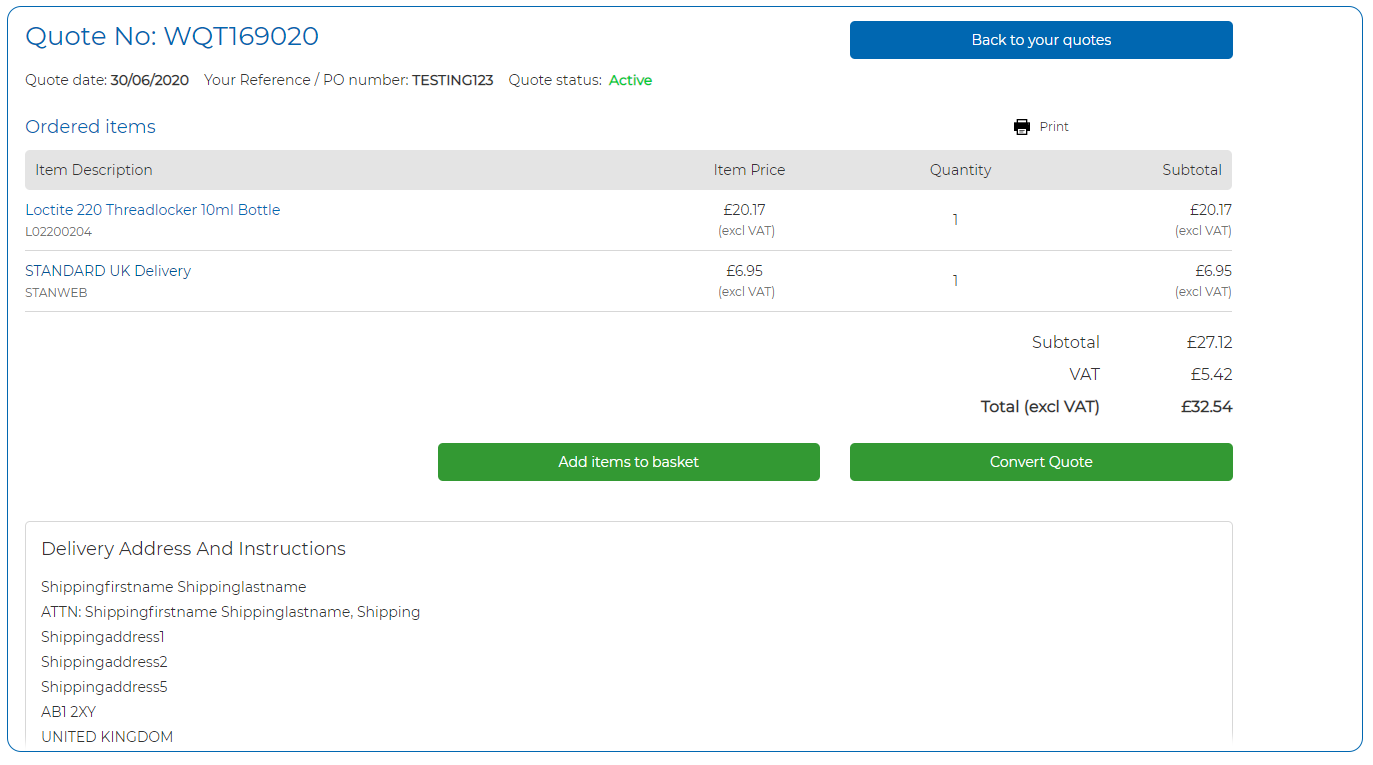Click the Total (excl VAT) label
This screenshot has width=1373, height=765.
pos(1040,407)
